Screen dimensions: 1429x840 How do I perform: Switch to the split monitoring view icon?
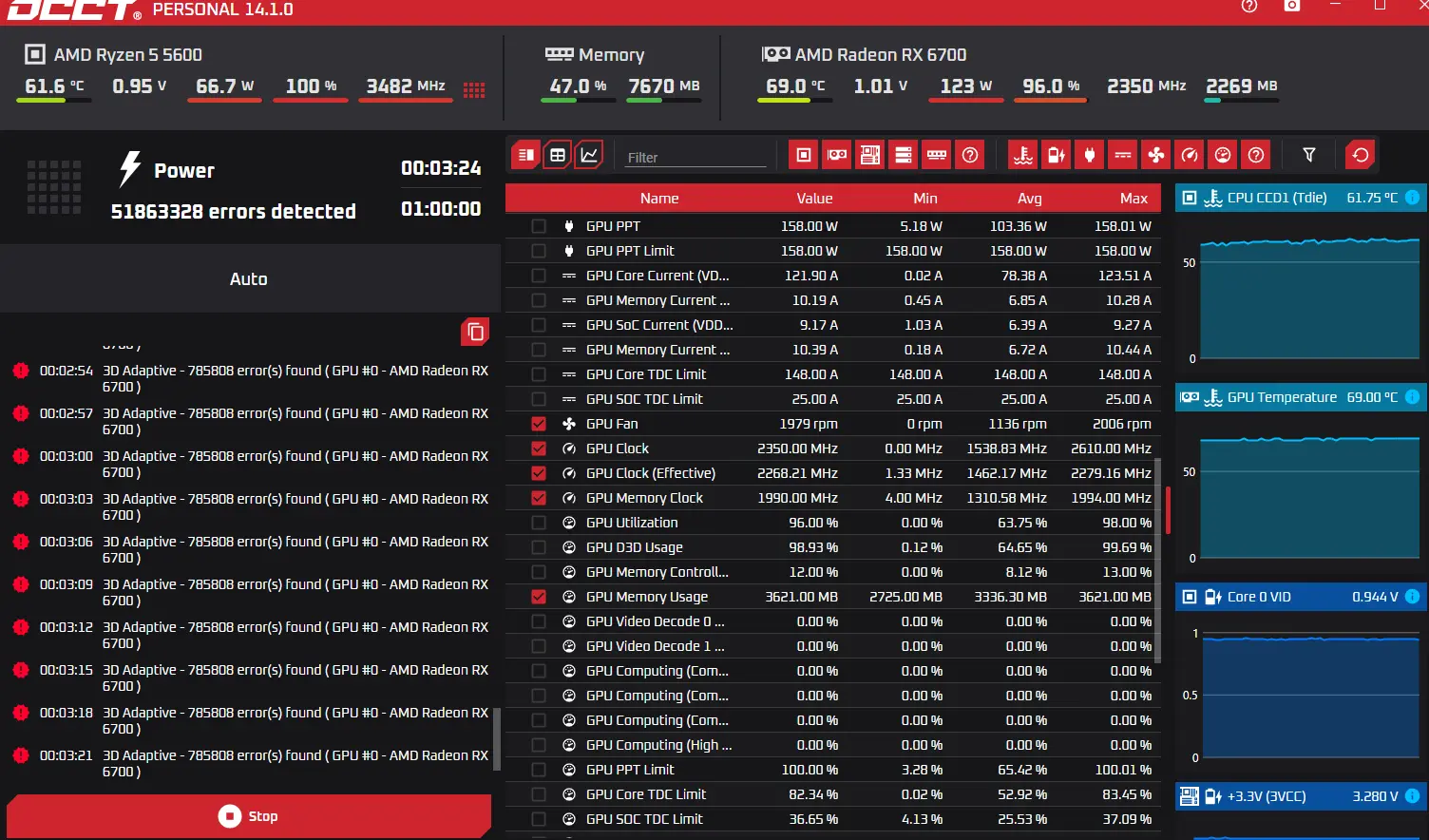[x=525, y=155]
